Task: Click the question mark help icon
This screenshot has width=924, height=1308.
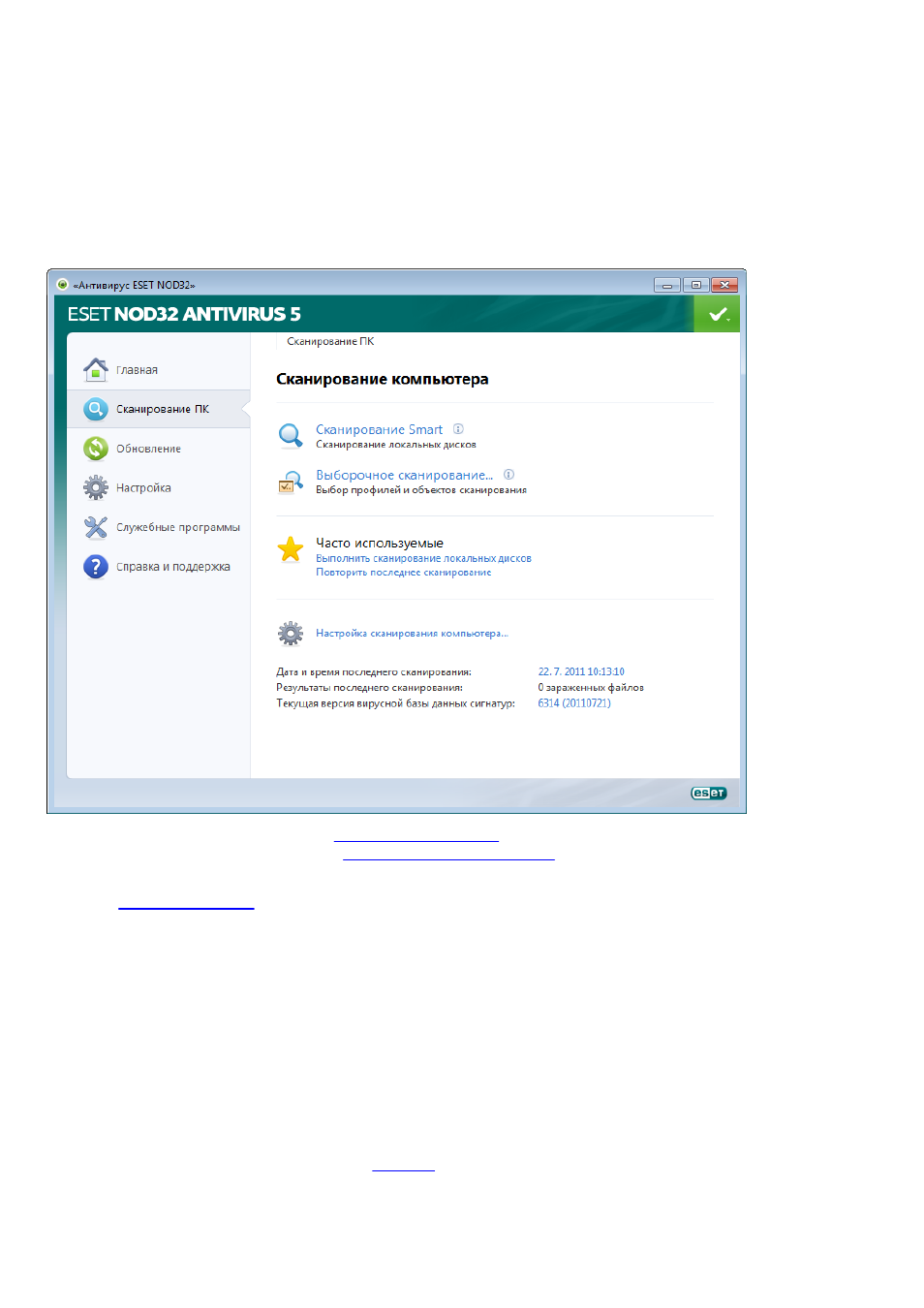Action: 95,567
